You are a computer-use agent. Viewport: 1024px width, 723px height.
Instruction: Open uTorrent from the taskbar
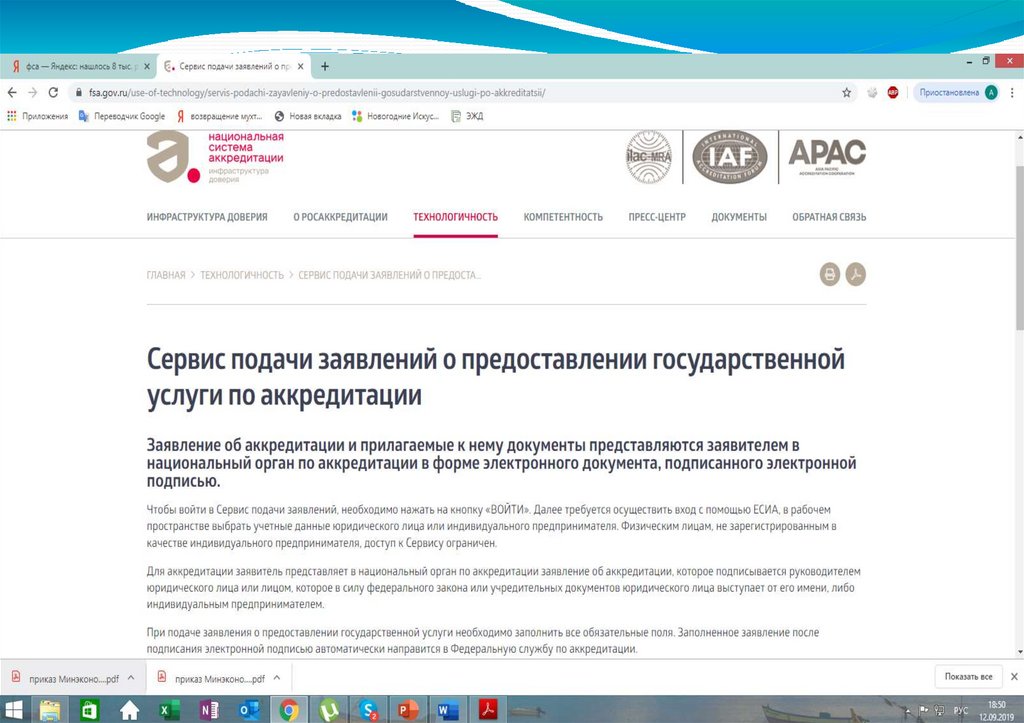coord(328,710)
